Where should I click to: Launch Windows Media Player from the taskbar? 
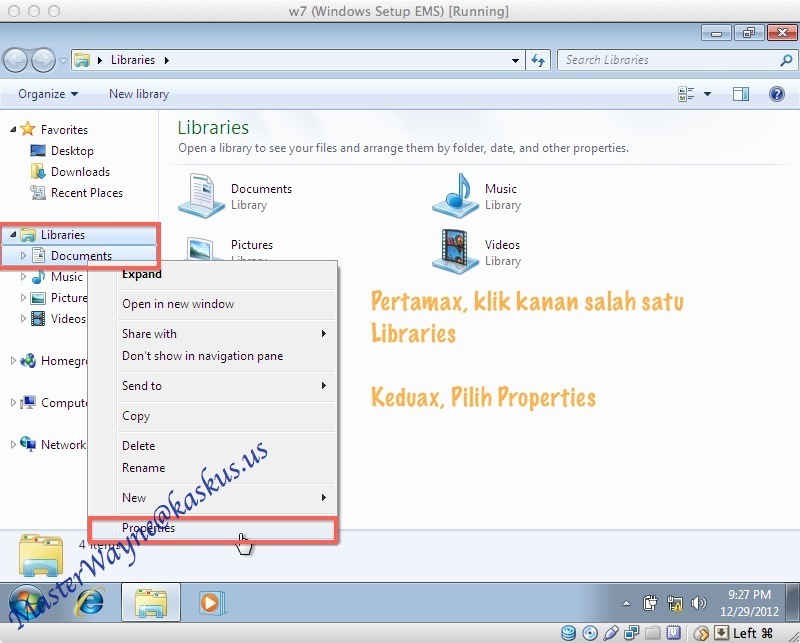coord(210,603)
